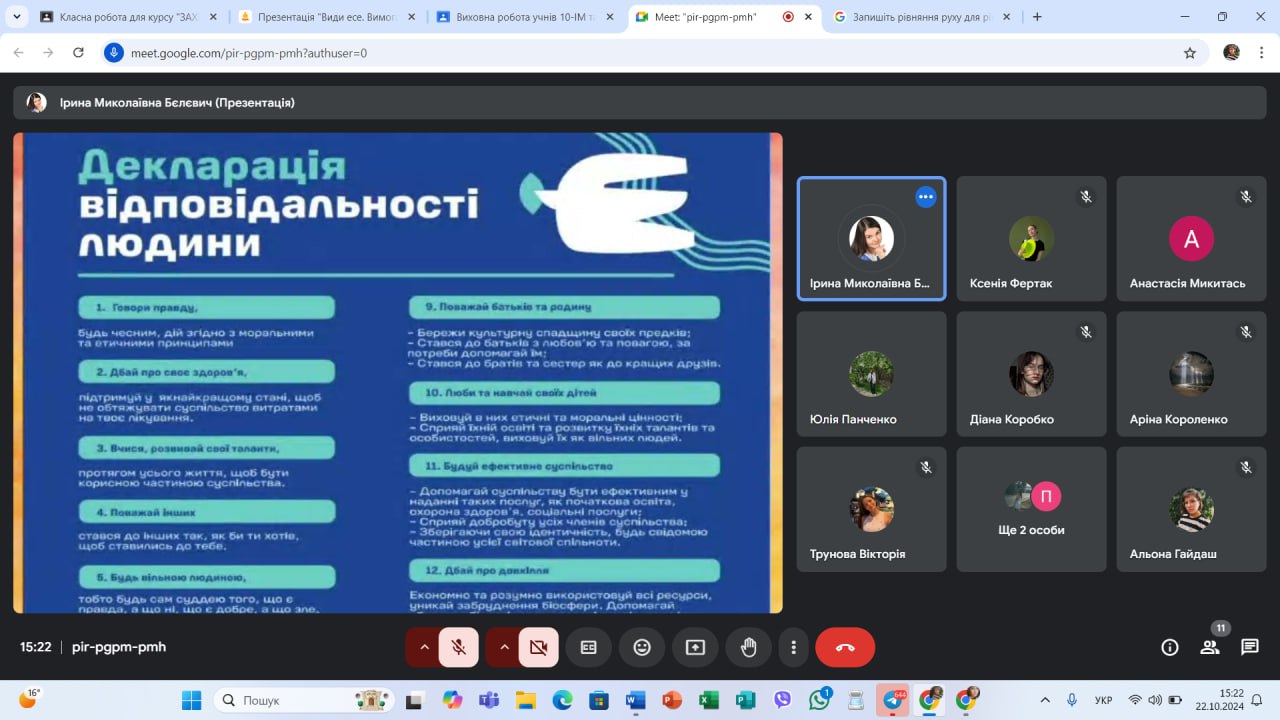Screen dimensions: 1280x720
Task: Click the presented Декларація slide
Action: click(x=398, y=372)
